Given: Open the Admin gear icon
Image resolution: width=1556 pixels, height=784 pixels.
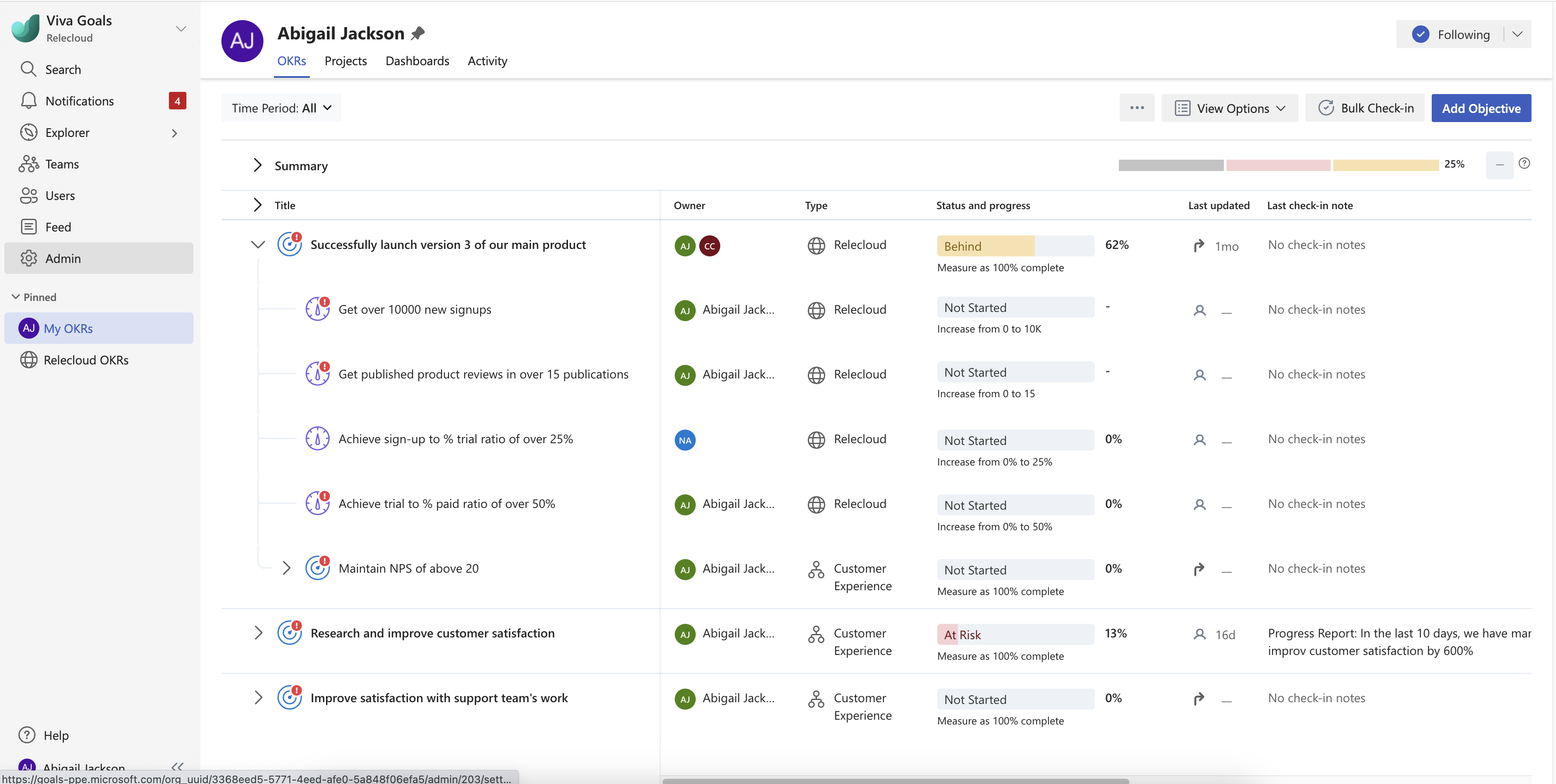Looking at the screenshot, I should click(x=28, y=259).
